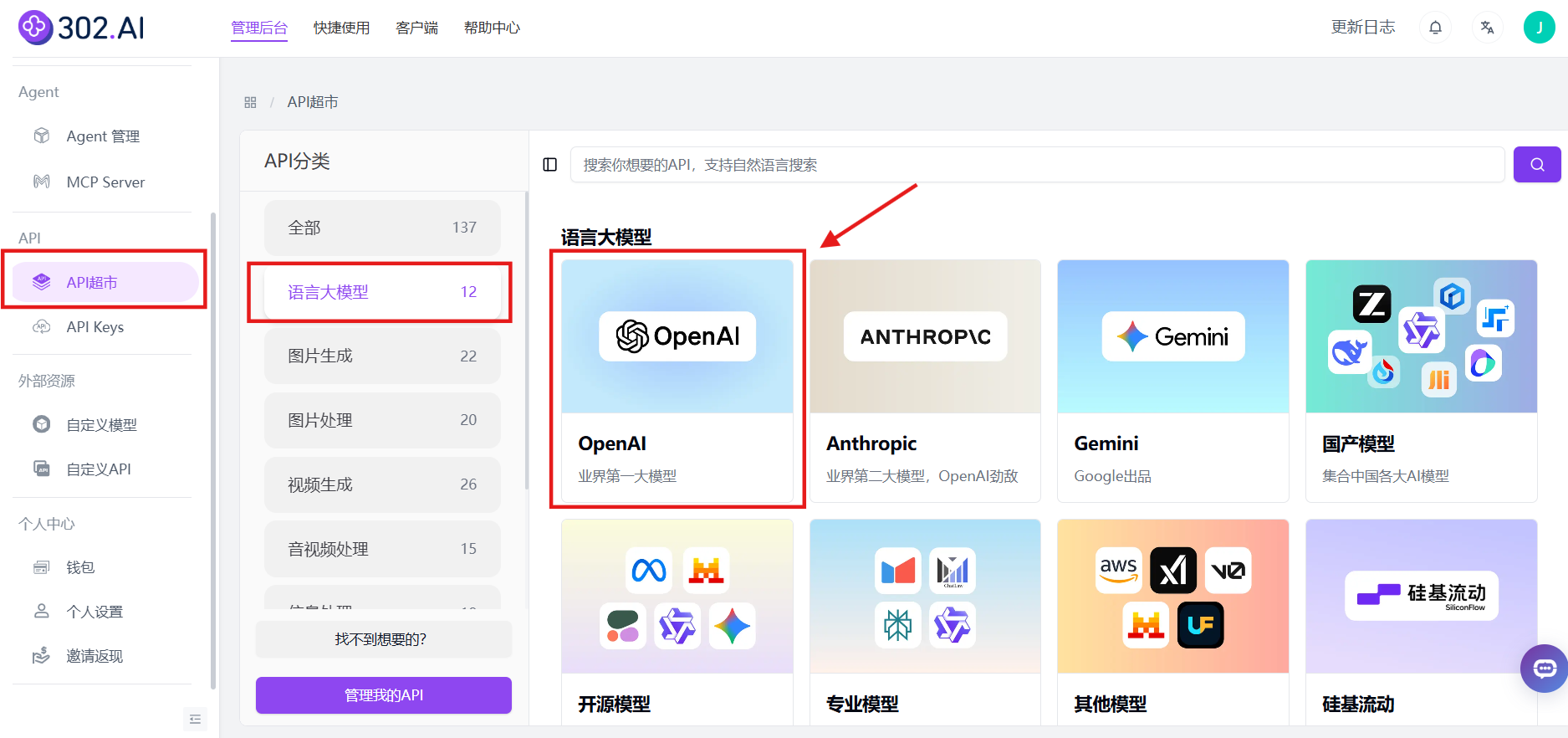Image resolution: width=1568 pixels, height=738 pixels.
Task: Open 更新日志 link
Action: coord(1363,28)
